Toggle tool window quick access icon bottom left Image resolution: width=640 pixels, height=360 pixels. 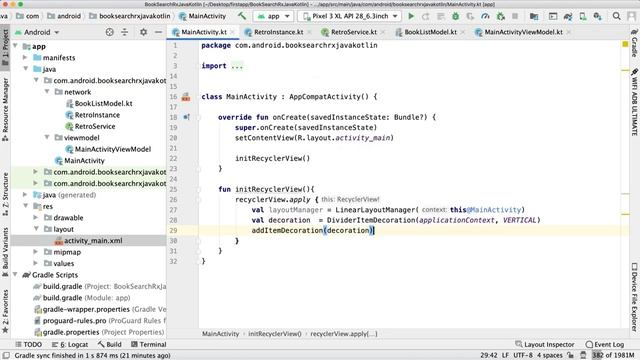[x=6, y=356]
